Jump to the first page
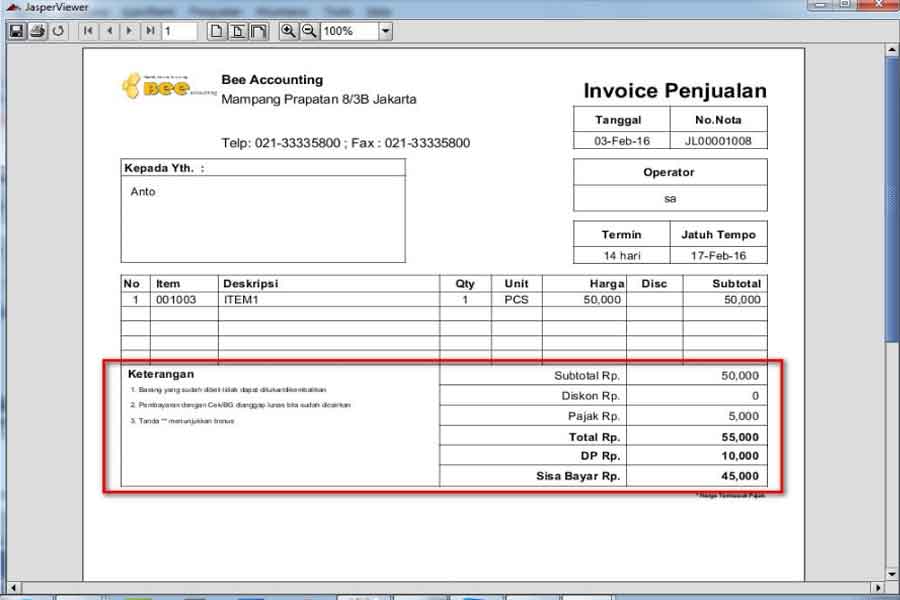900x600 pixels. click(x=88, y=30)
